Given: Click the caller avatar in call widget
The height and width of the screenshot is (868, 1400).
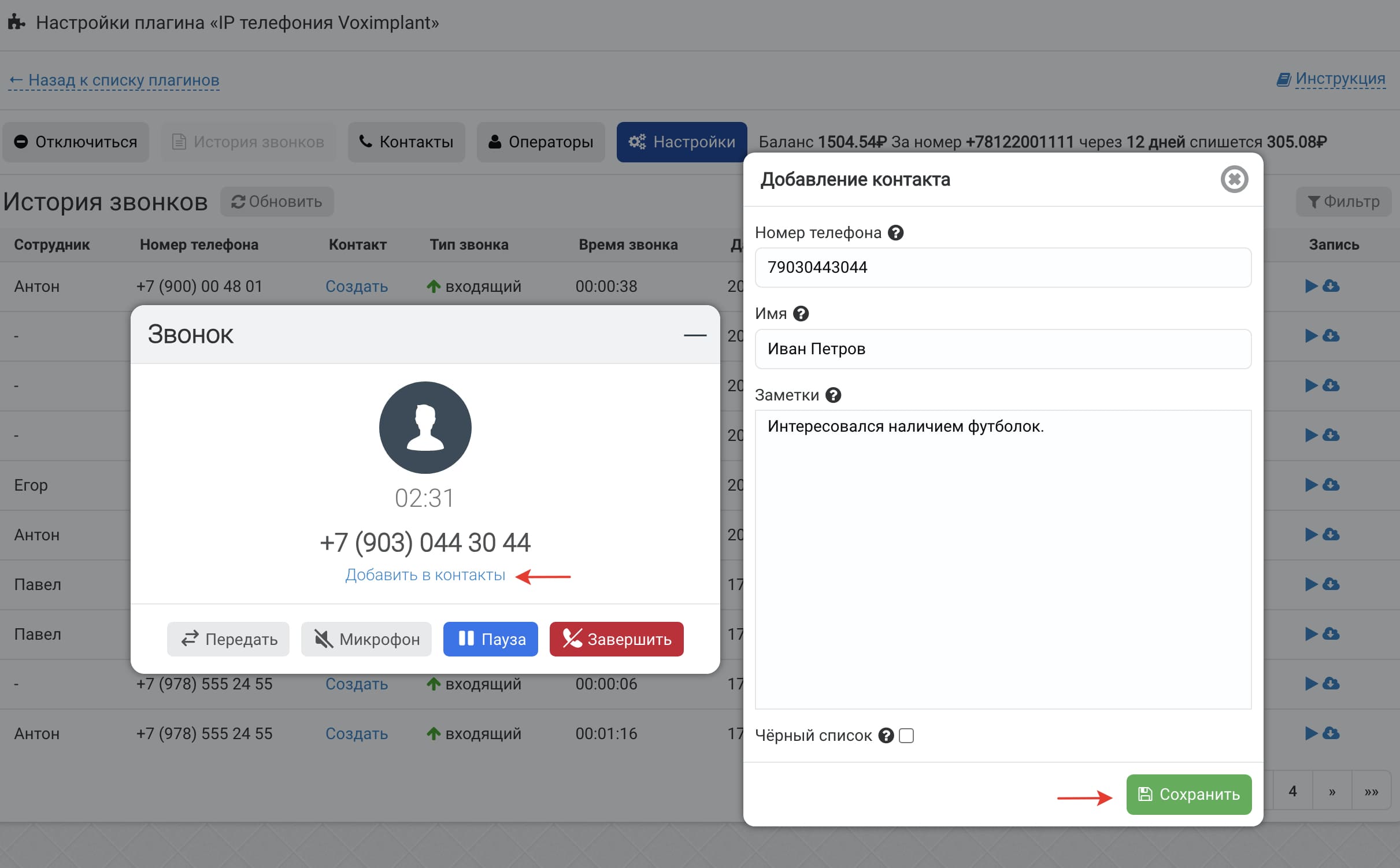Looking at the screenshot, I should pos(425,428).
